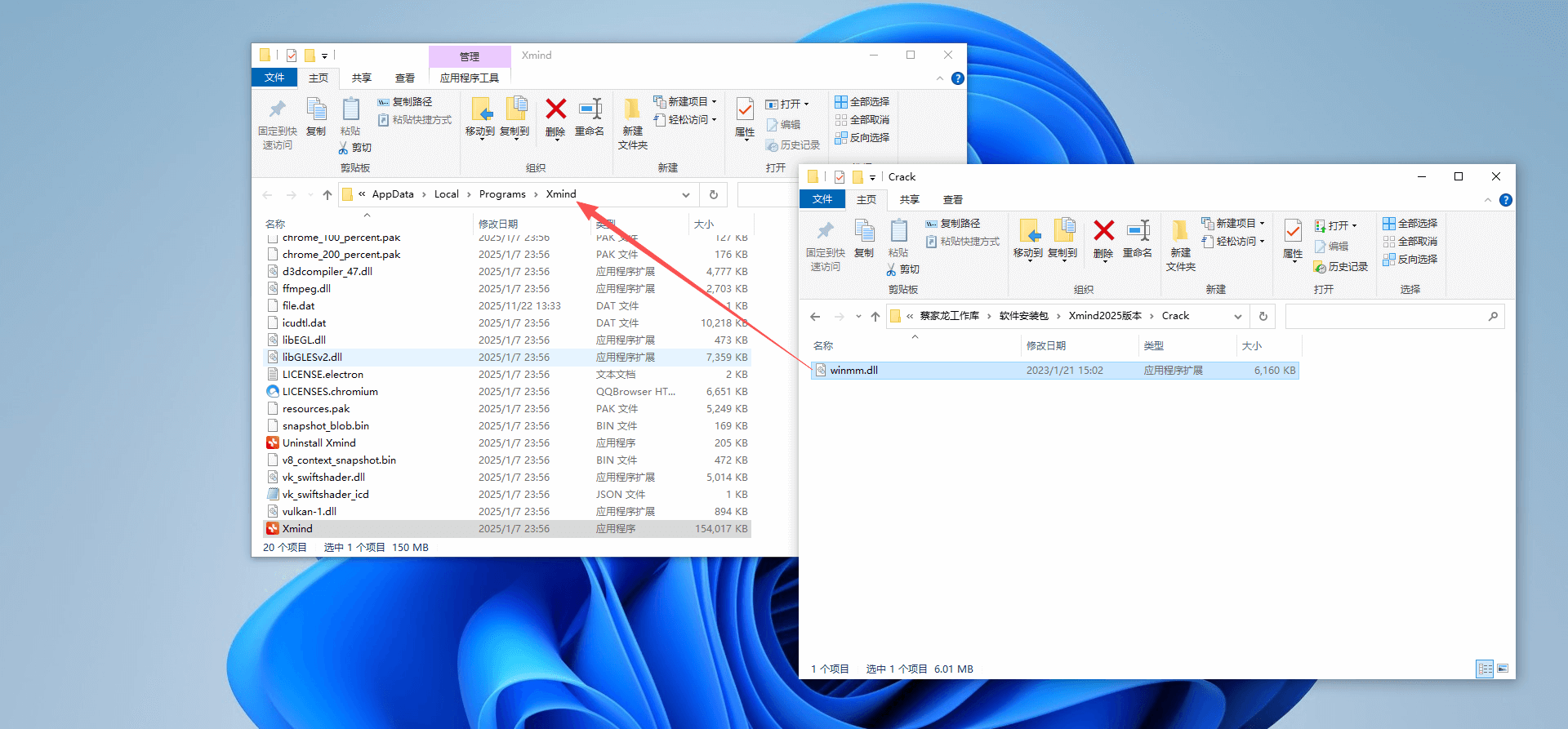Click Cut (剪切) in Xmind window
Viewport: 1568px width, 729px height.
[355, 148]
